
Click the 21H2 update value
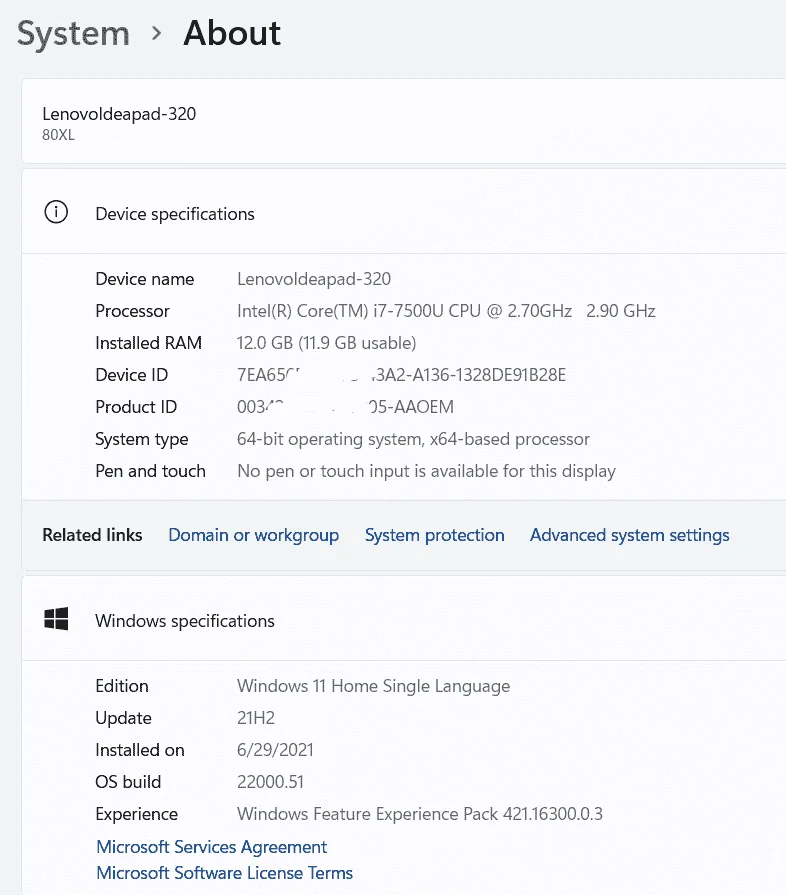point(256,717)
